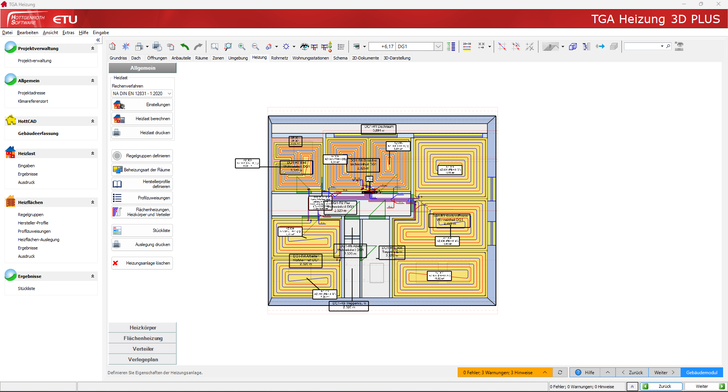The image size is (728, 392).
Task: Click the zoom out magnifier icon
Action: (x=255, y=46)
